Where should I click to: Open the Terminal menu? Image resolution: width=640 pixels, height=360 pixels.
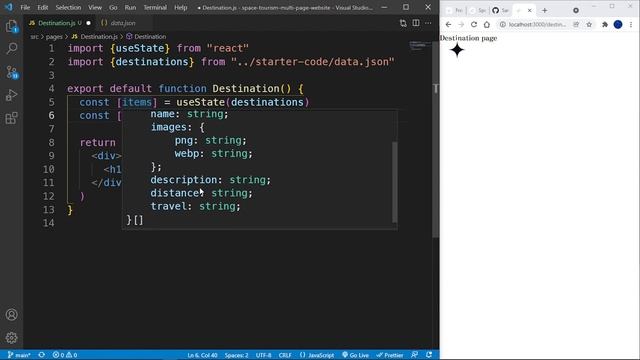coord(155,7)
